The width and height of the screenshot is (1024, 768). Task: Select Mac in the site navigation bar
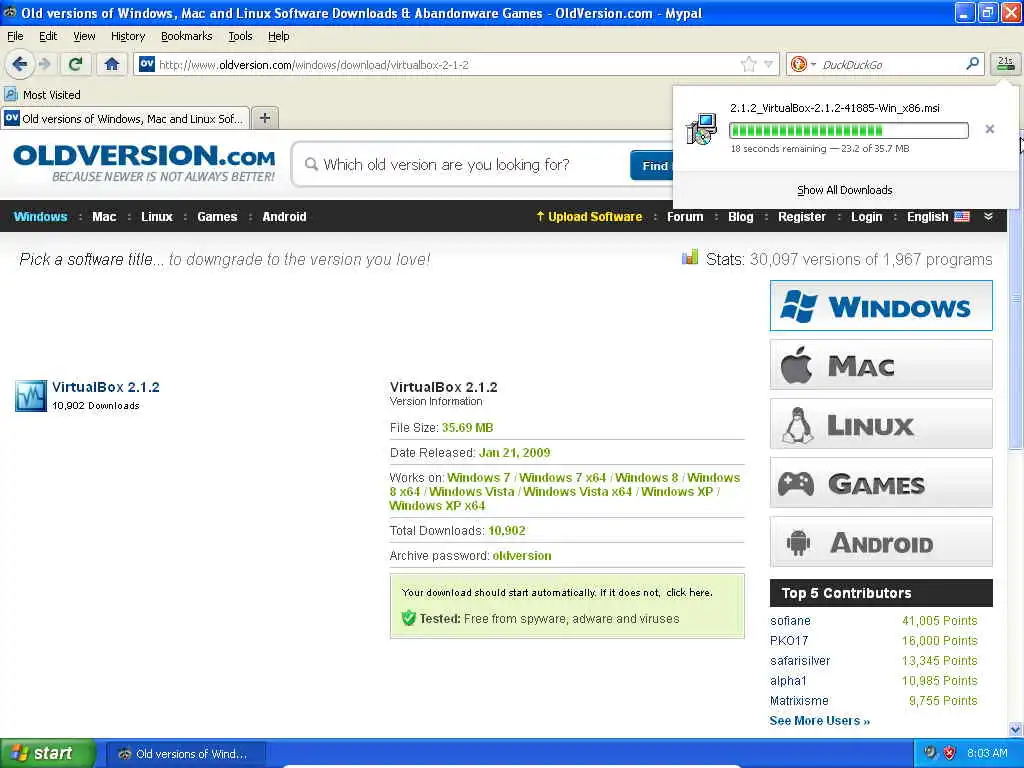(104, 217)
